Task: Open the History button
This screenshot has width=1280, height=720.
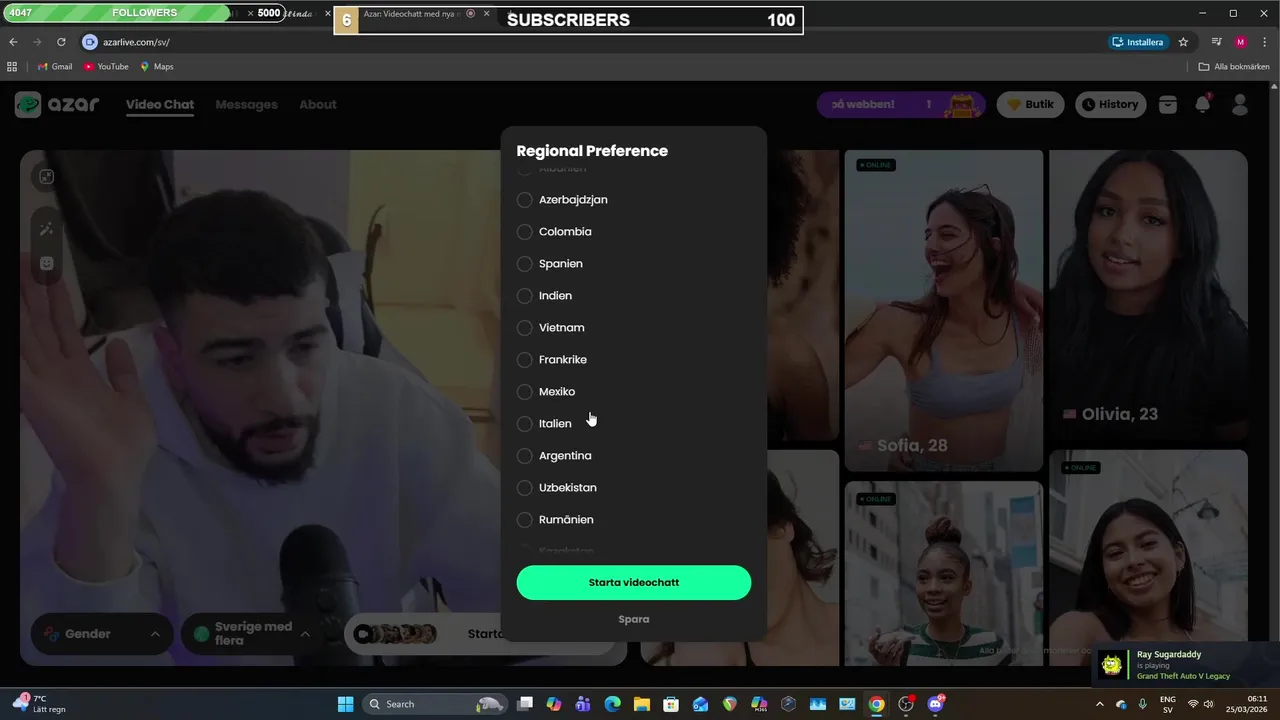Action: point(1109,104)
